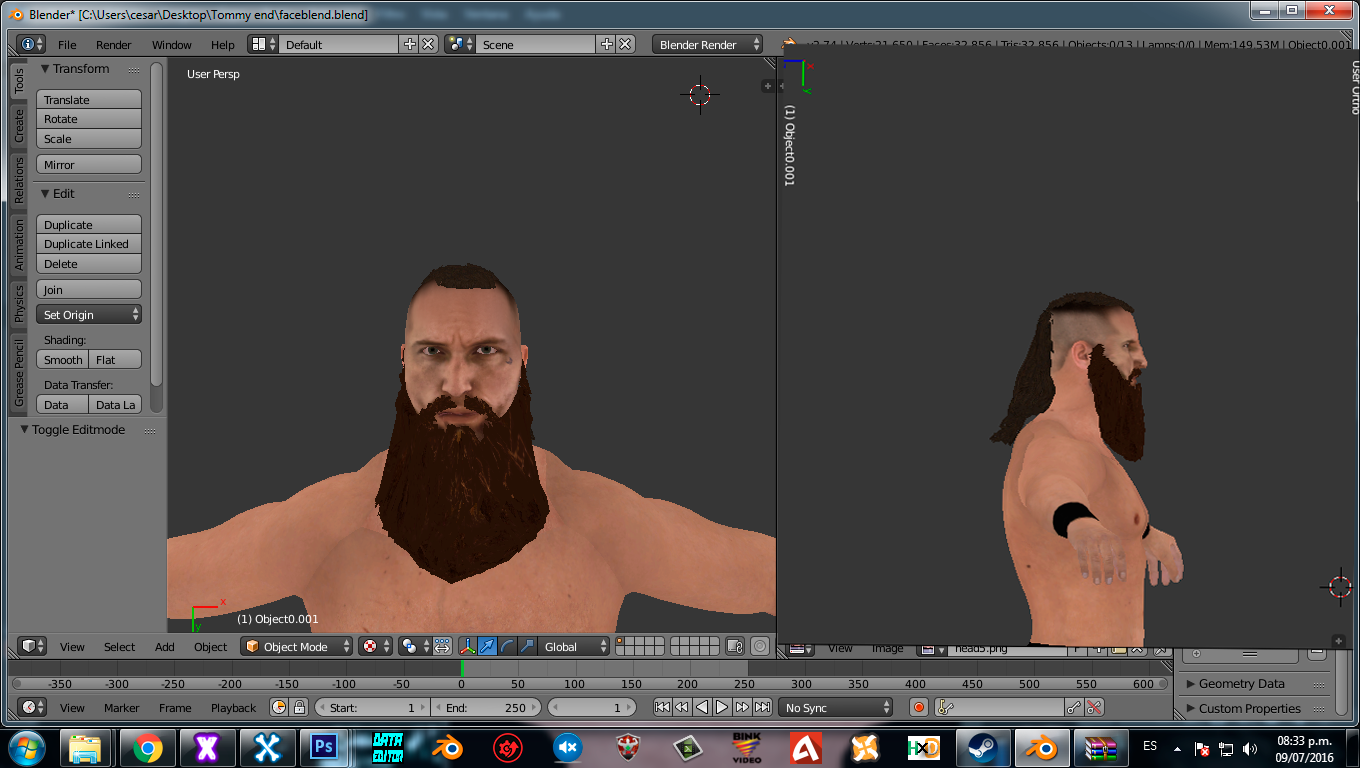Image resolution: width=1360 pixels, height=768 pixels.
Task: Open the Window menu
Action: pyautogui.click(x=172, y=45)
